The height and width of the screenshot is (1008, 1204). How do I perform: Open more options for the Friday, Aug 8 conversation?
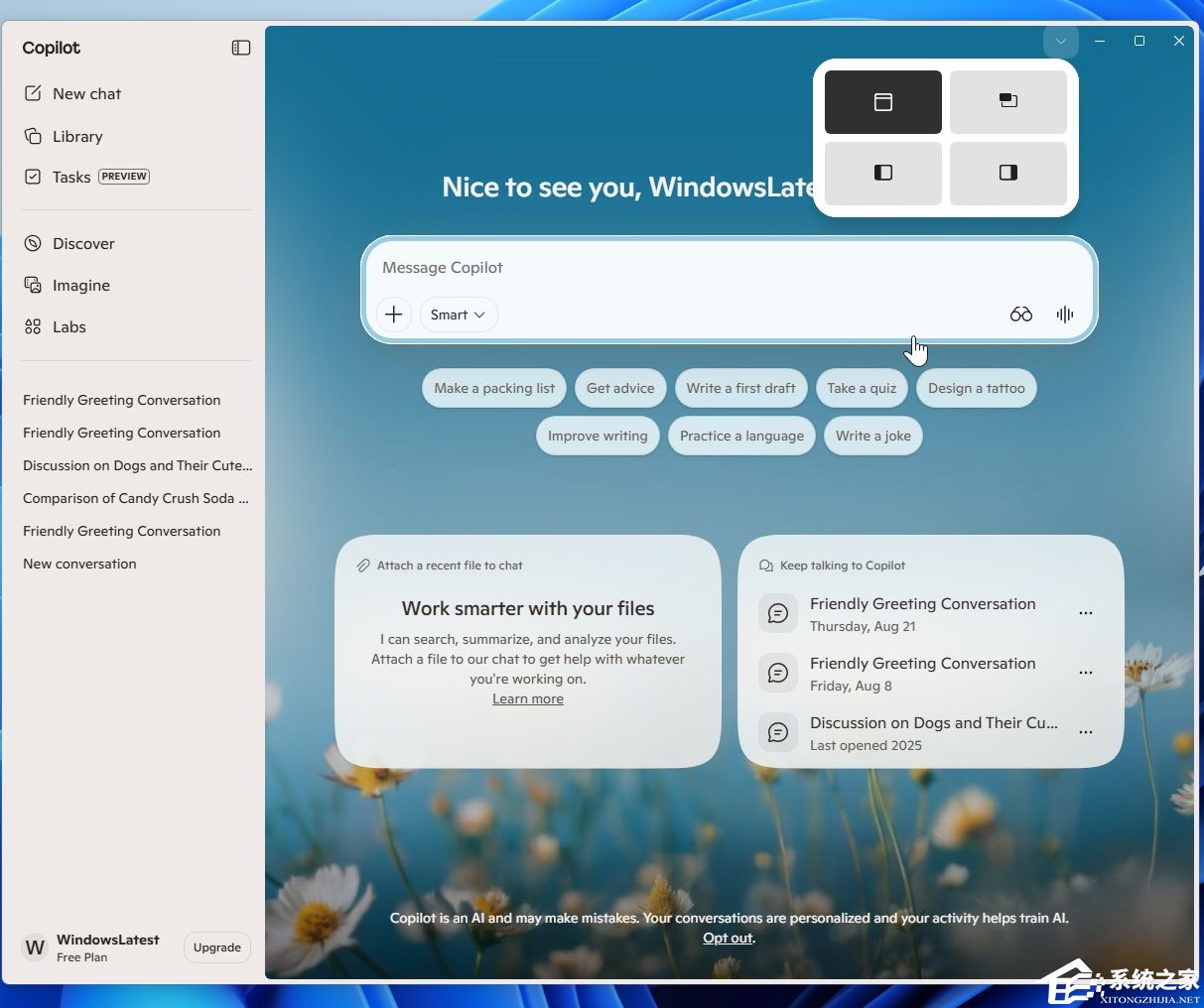1086,673
